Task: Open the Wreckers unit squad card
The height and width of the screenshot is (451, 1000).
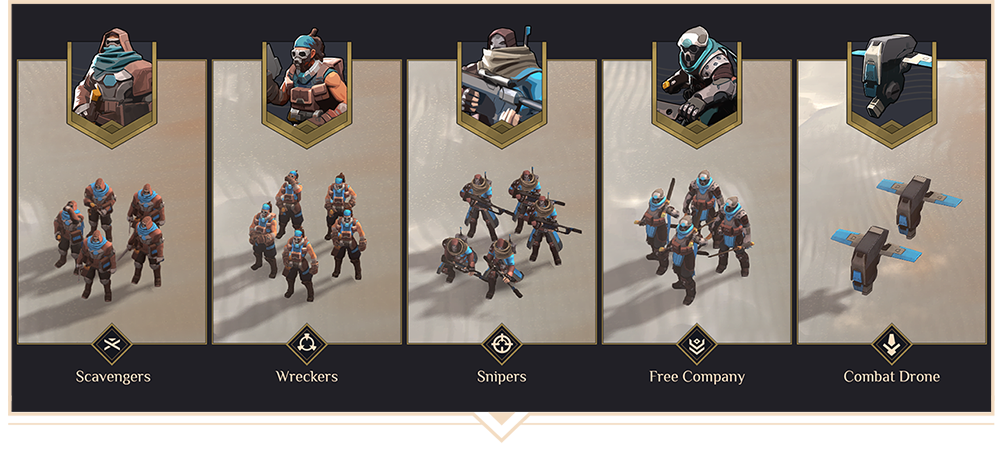Action: [x=307, y=202]
